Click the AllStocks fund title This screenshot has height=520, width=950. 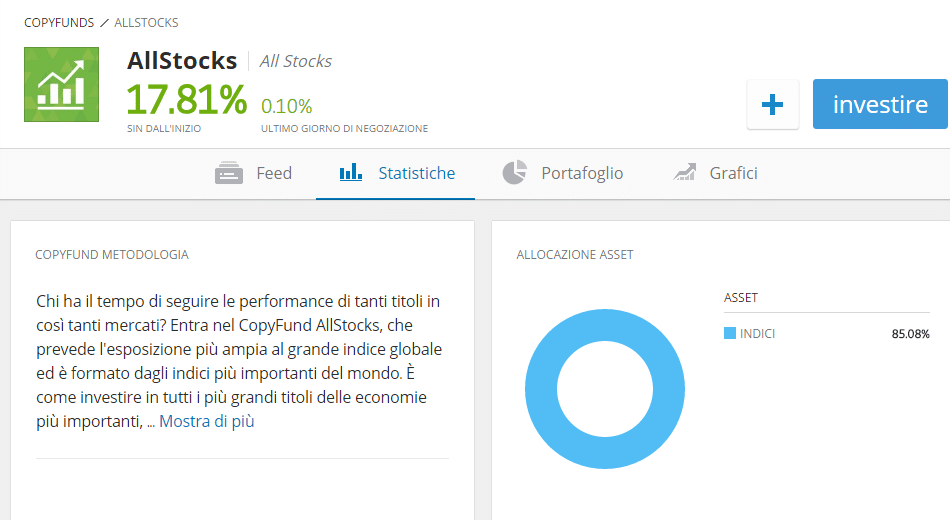(x=182, y=61)
